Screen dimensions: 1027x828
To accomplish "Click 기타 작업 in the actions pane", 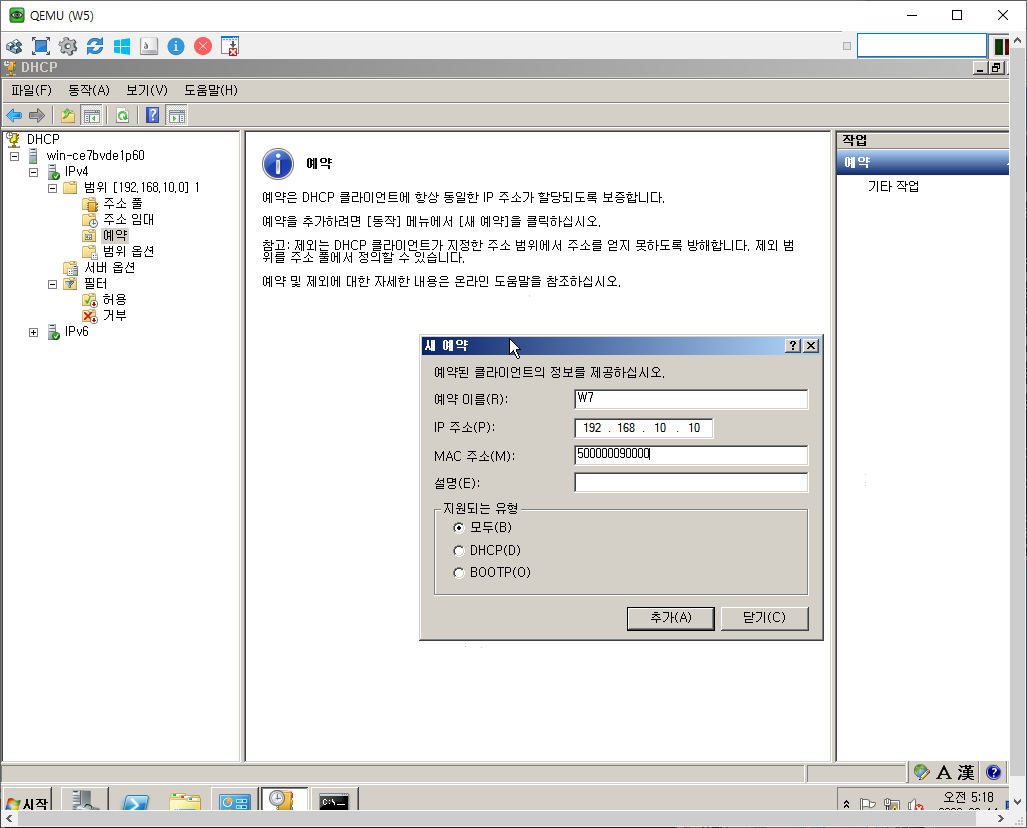I will coord(893,187).
